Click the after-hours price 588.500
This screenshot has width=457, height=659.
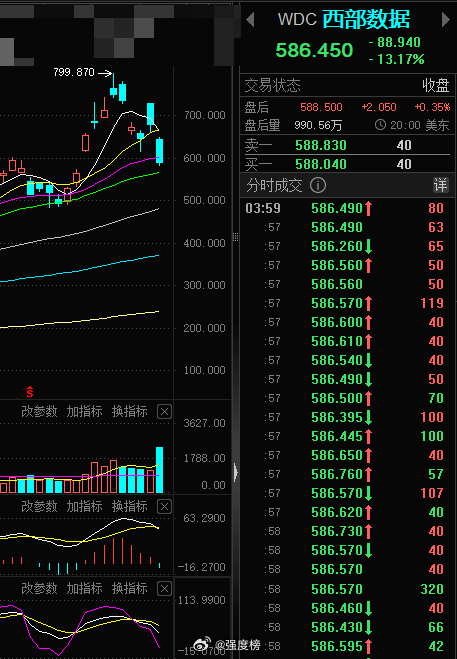click(x=321, y=107)
